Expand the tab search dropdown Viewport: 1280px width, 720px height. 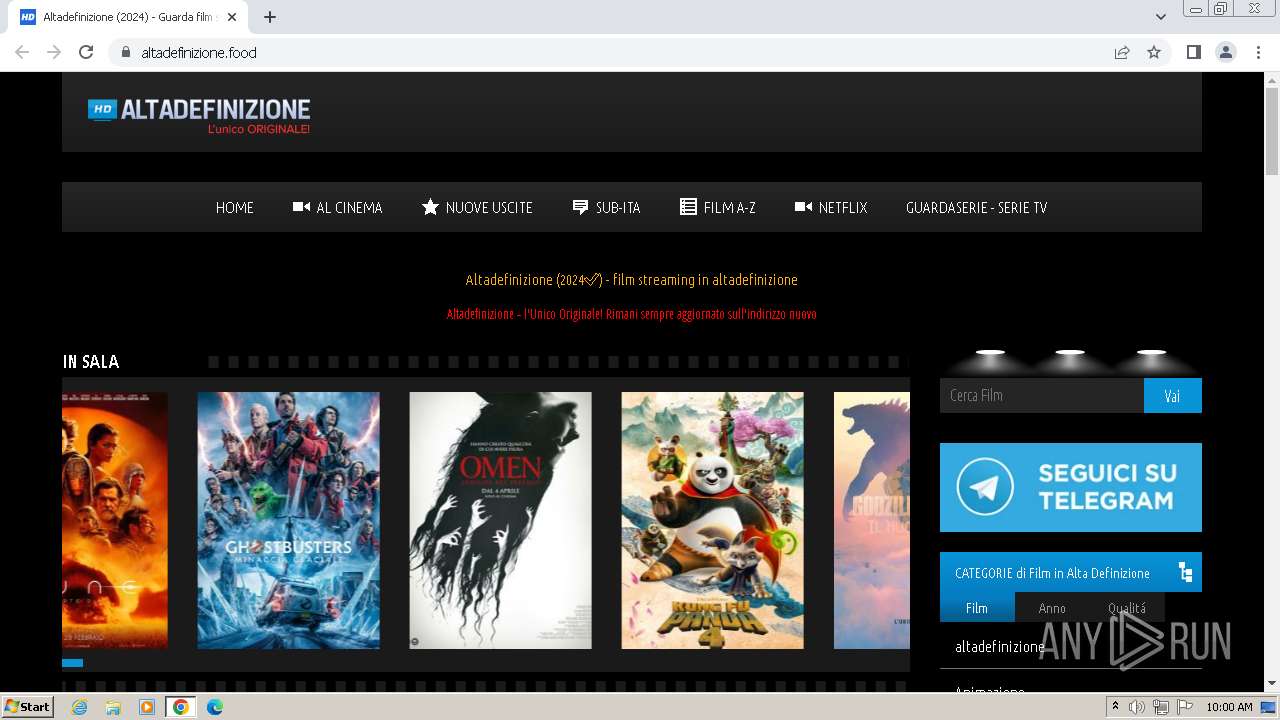(1161, 17)
